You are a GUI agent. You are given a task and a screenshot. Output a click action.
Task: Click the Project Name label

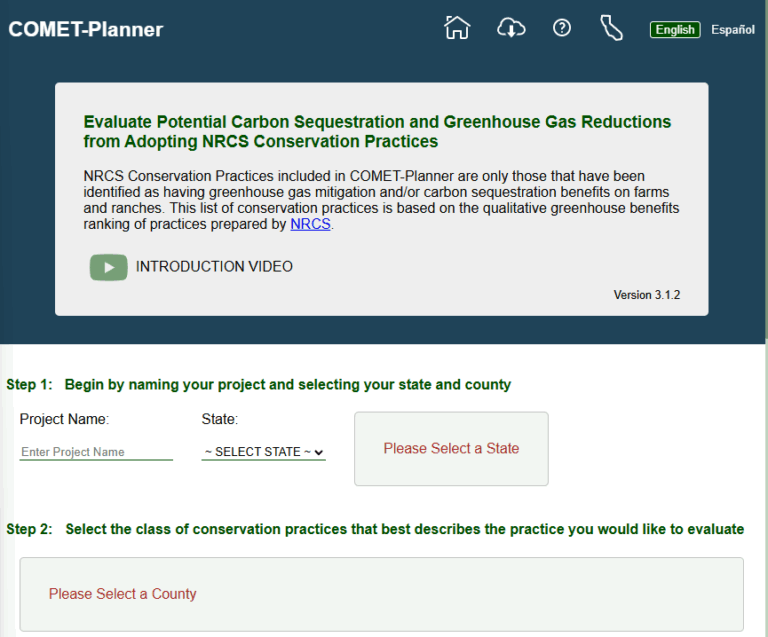coord(64,419)
